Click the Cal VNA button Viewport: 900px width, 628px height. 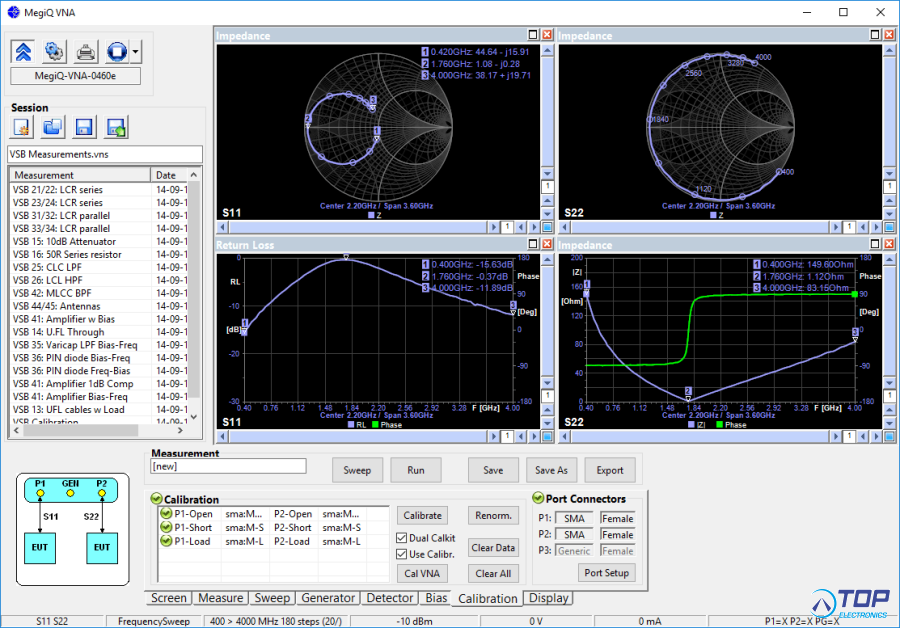point(422,573)
